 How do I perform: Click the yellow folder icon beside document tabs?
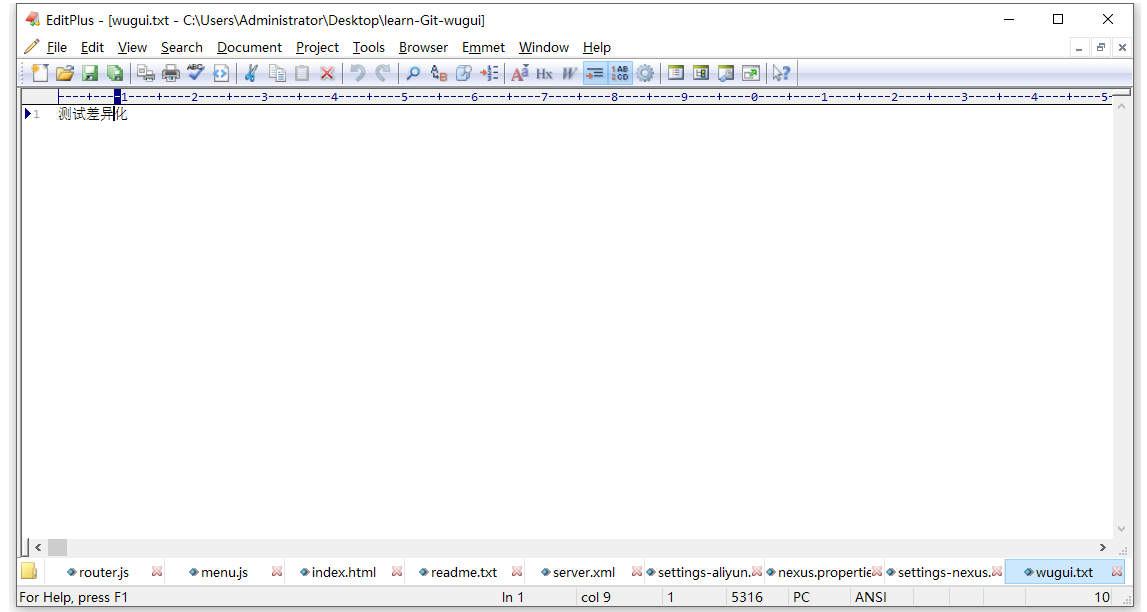tap(29, 571)
